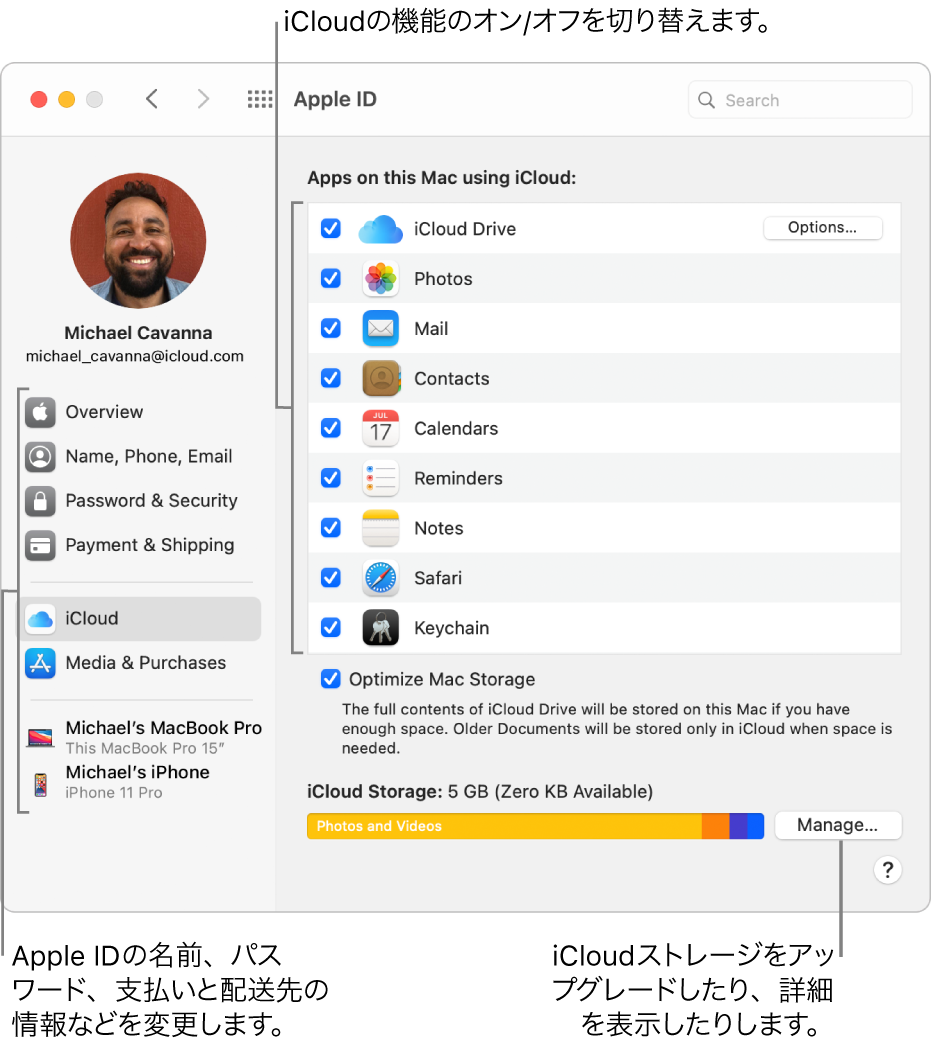Click the Mail envelope icon
Screen dimensions: 931x1045
coord(381,329)
